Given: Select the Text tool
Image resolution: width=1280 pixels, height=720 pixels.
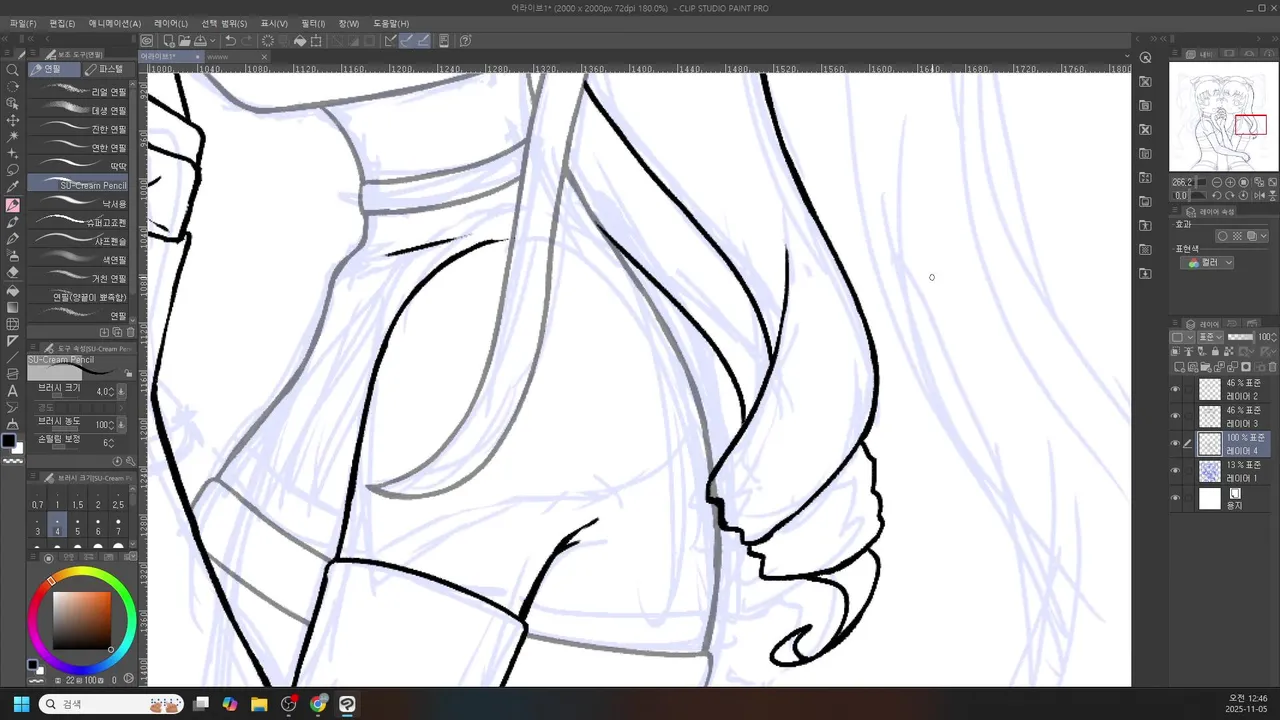Looking at the screenshot, I should 13,391.
